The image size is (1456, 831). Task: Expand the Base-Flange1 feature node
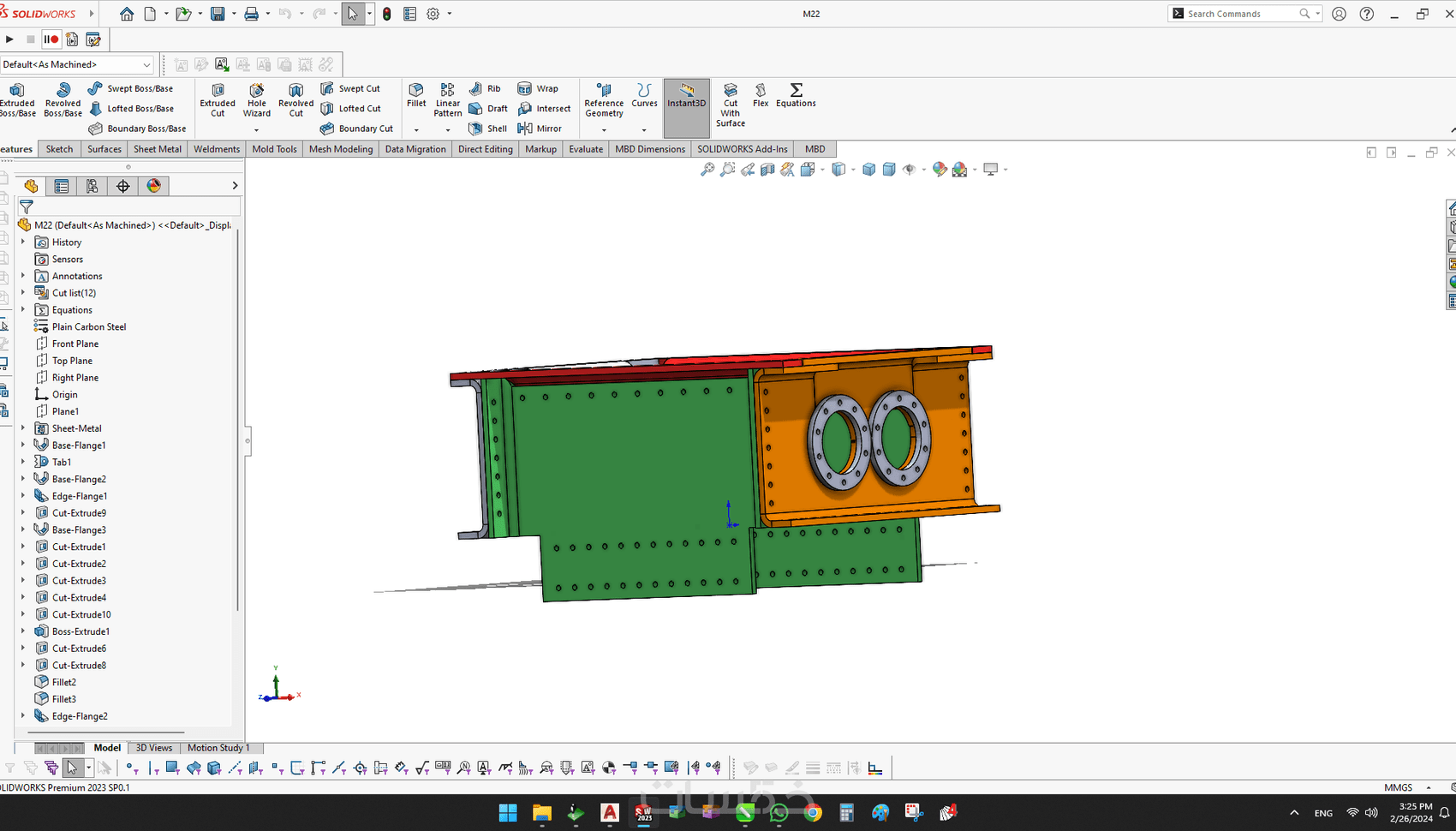[23, 445]
